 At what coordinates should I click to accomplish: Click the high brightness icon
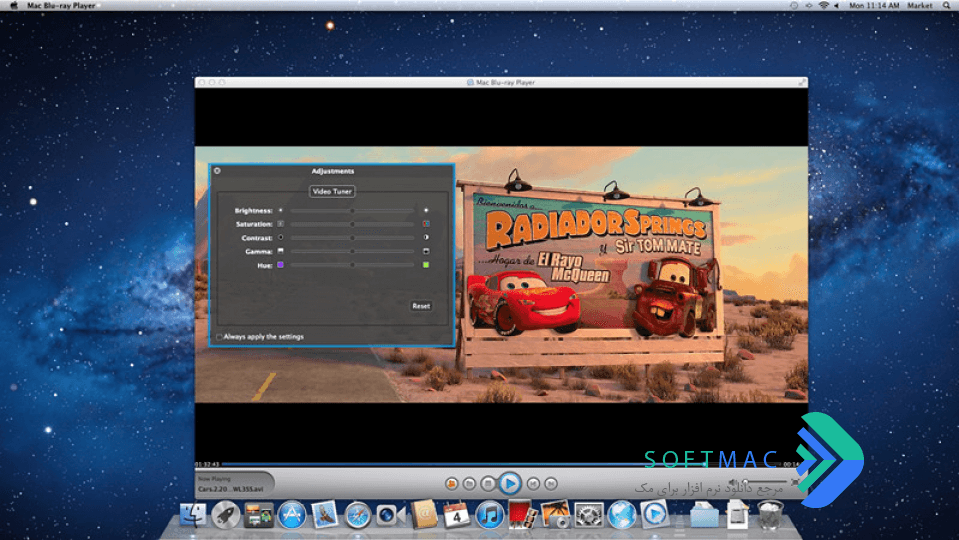(426, 210)
